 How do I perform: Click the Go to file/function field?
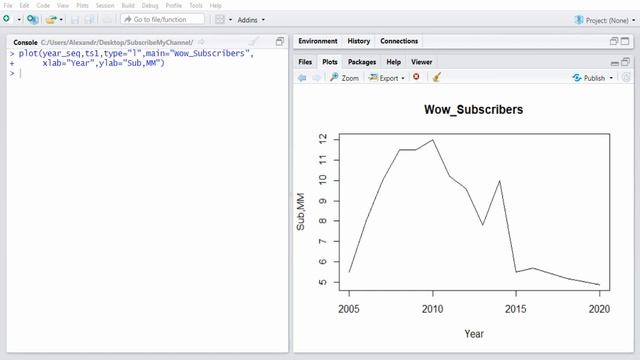(162, 19)
